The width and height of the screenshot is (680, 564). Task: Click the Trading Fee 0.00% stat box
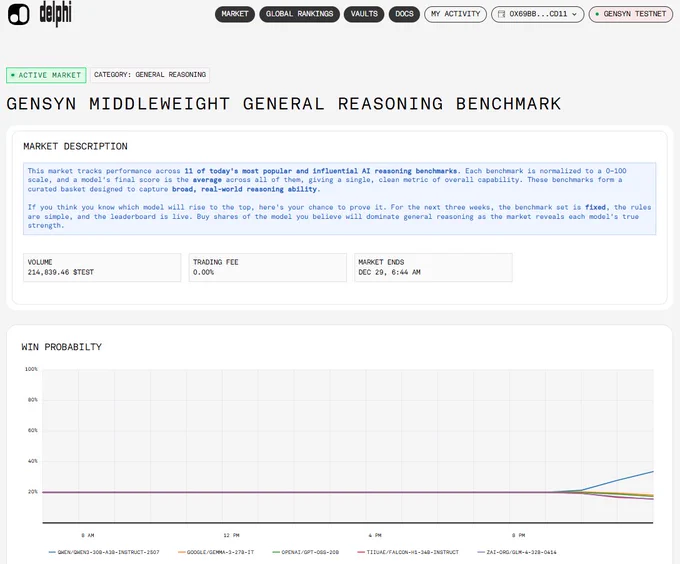click(268, 267)
